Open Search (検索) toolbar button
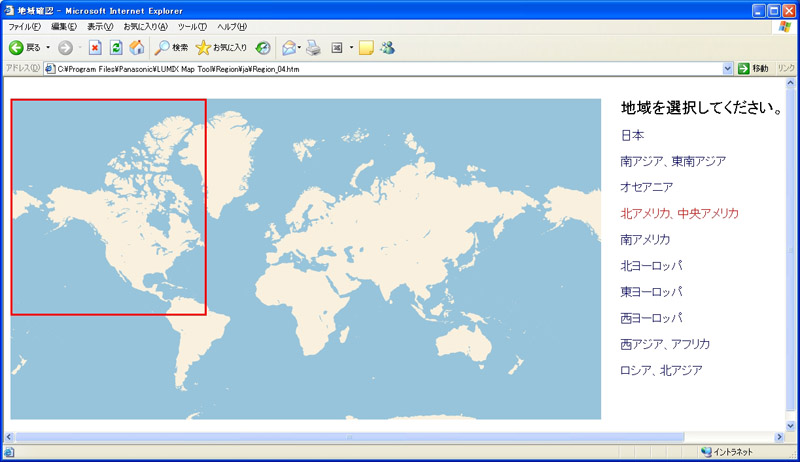Screen dimensions: 800x462 171,48
